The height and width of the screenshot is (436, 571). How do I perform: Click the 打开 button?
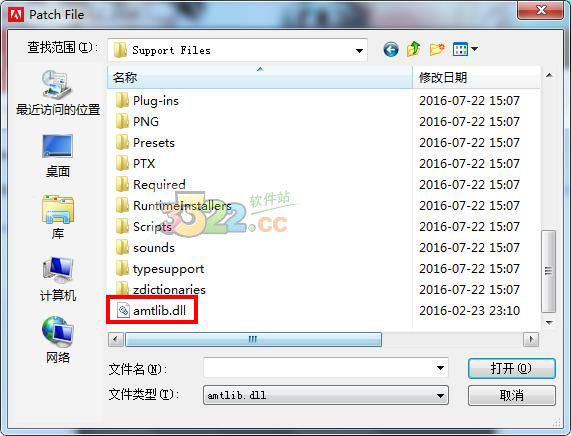click(512, 368)
